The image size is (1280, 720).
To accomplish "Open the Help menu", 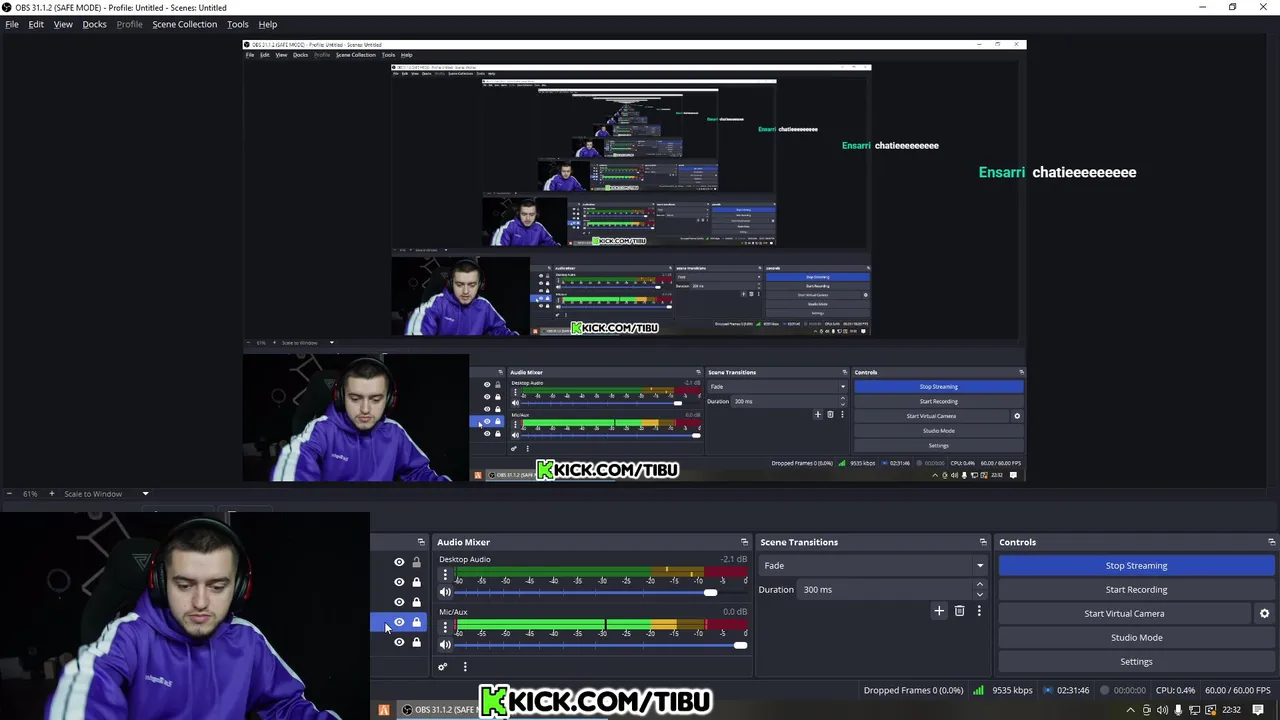I will [x=268, y=24].
